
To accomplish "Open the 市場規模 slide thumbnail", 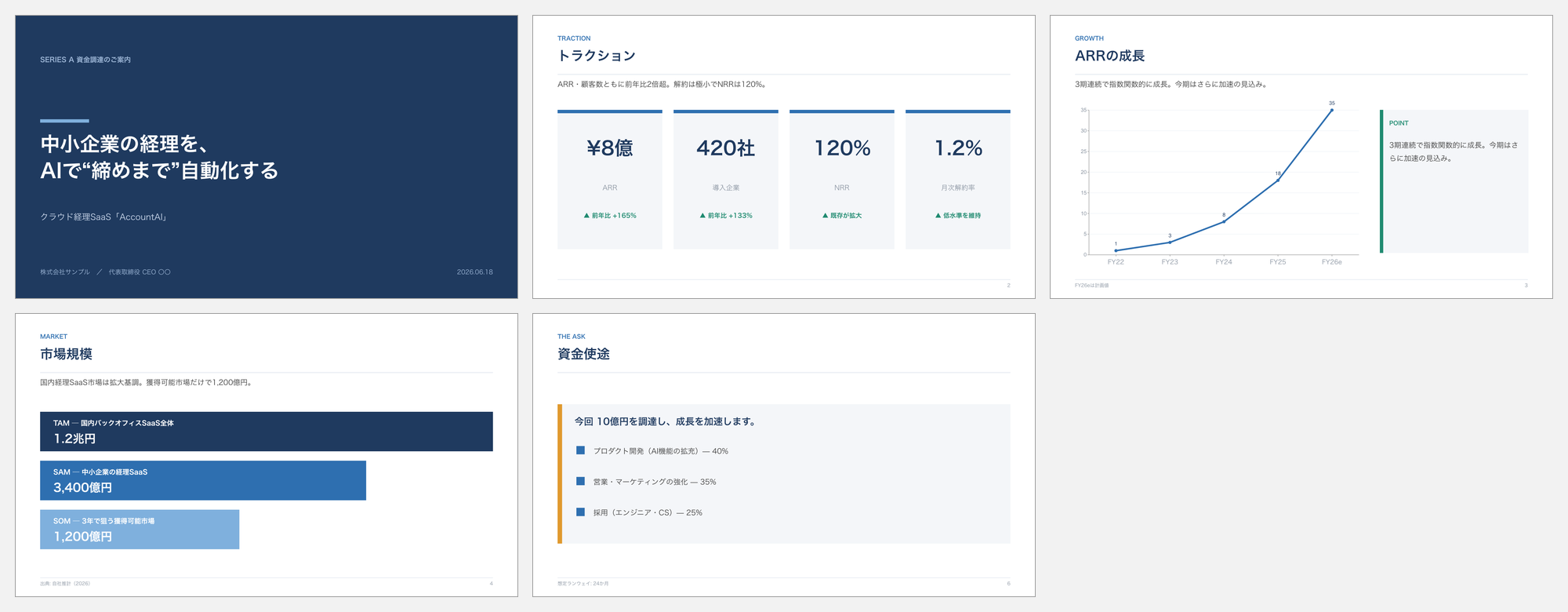I will (x=267, y=455).
